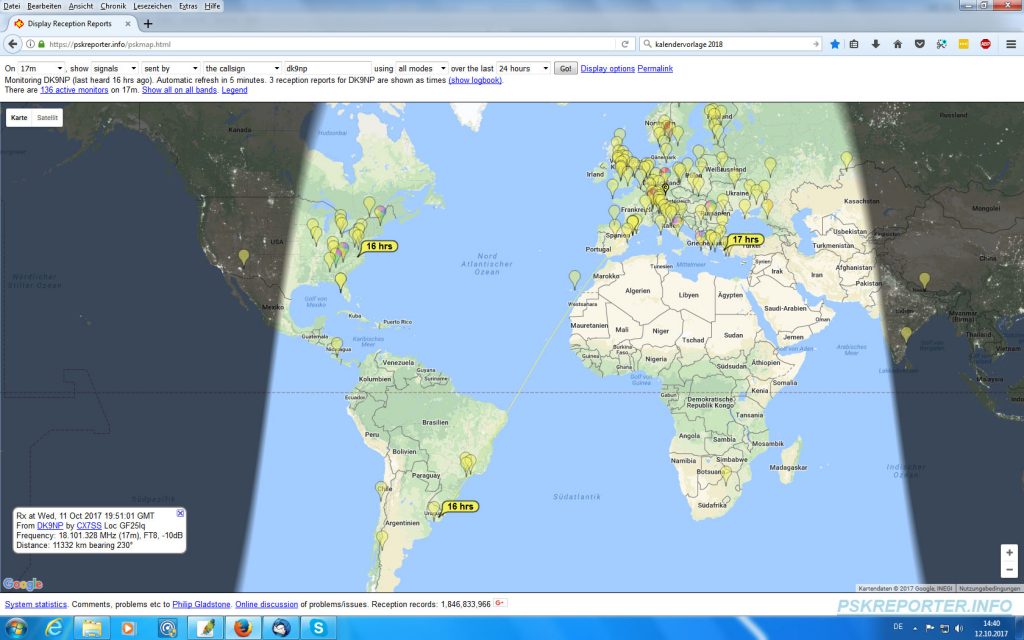The width and height of the screenshot is (1024, 640).
Task: Go to the Firefox home page icon
Action: [897, 44]
